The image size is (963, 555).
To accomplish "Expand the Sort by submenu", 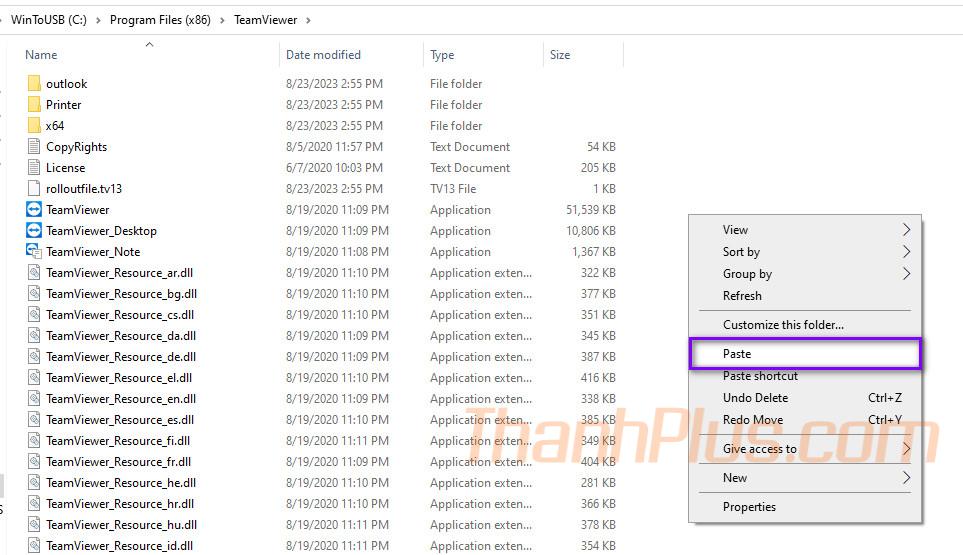I will [741, 252].
